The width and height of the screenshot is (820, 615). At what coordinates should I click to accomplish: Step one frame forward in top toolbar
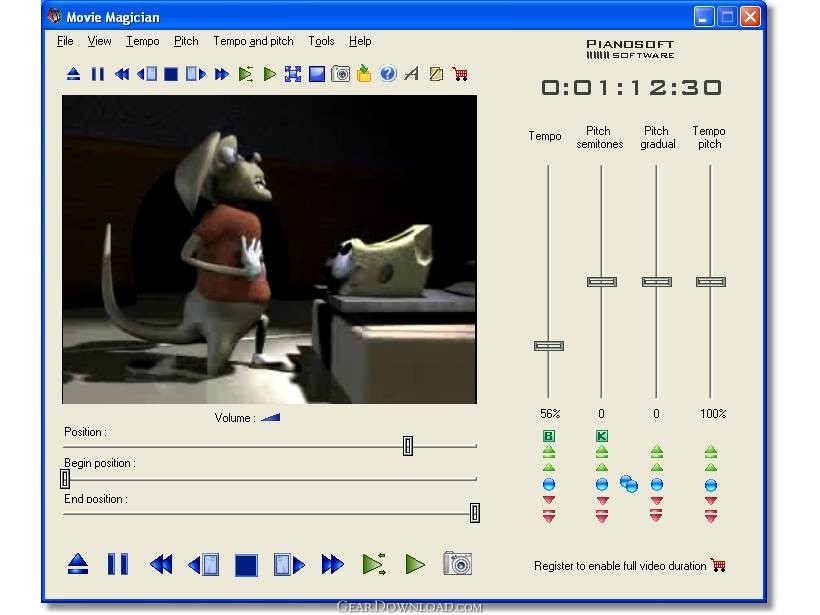click(196, 74)
